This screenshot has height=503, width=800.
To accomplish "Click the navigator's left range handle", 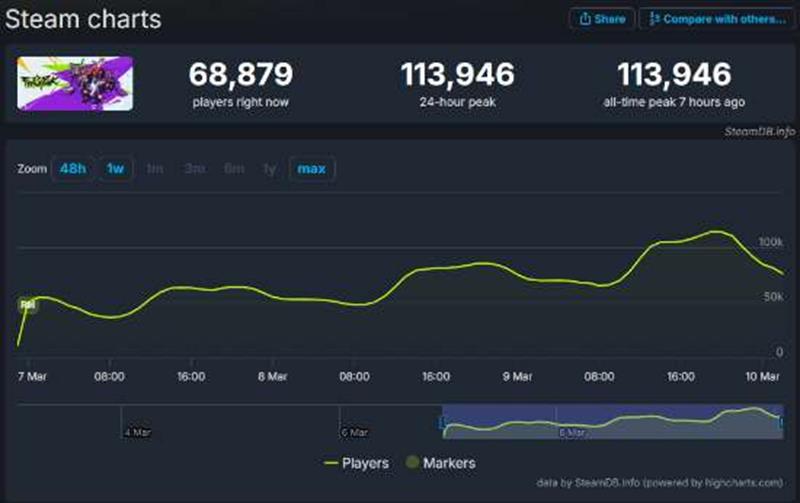I will click(443, 423).
